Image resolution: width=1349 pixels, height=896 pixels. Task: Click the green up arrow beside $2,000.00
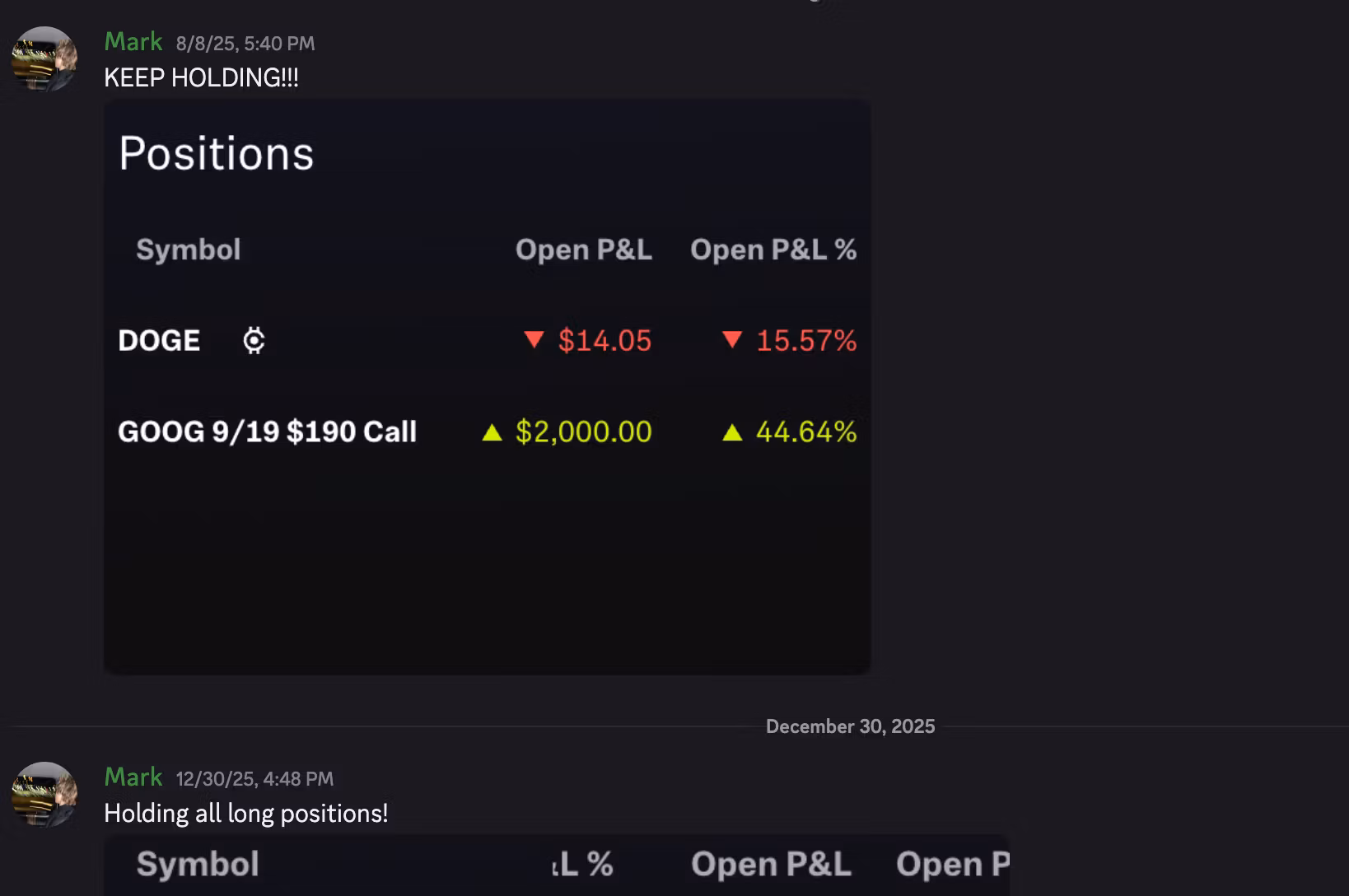(x=492, y=432)
